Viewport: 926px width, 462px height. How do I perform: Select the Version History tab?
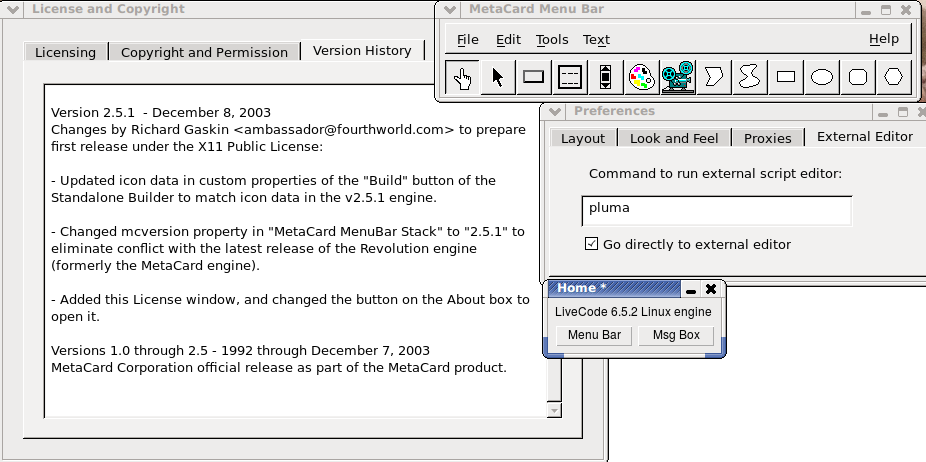362,50
